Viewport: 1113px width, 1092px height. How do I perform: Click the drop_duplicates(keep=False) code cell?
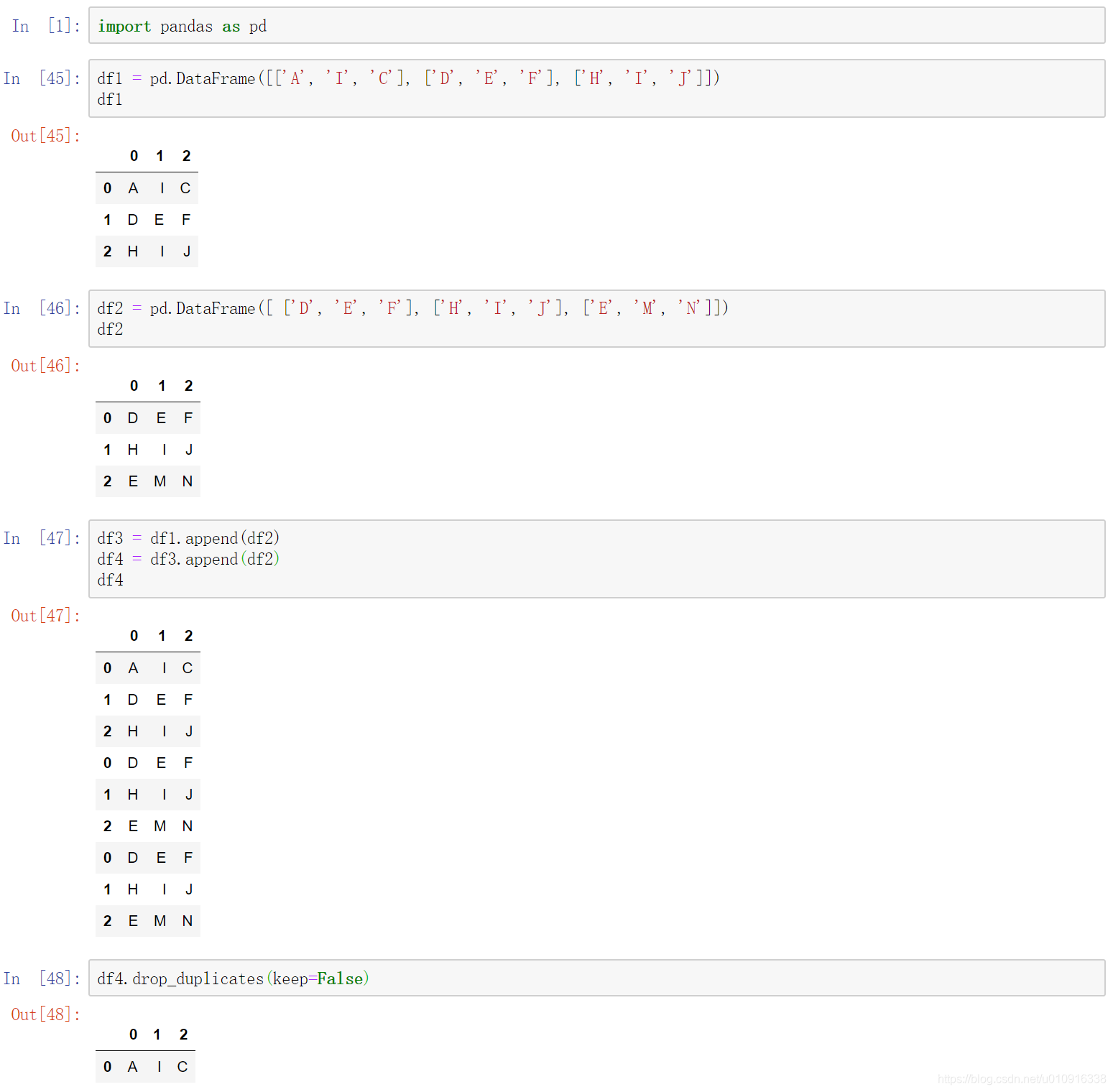tap(596, 978)
